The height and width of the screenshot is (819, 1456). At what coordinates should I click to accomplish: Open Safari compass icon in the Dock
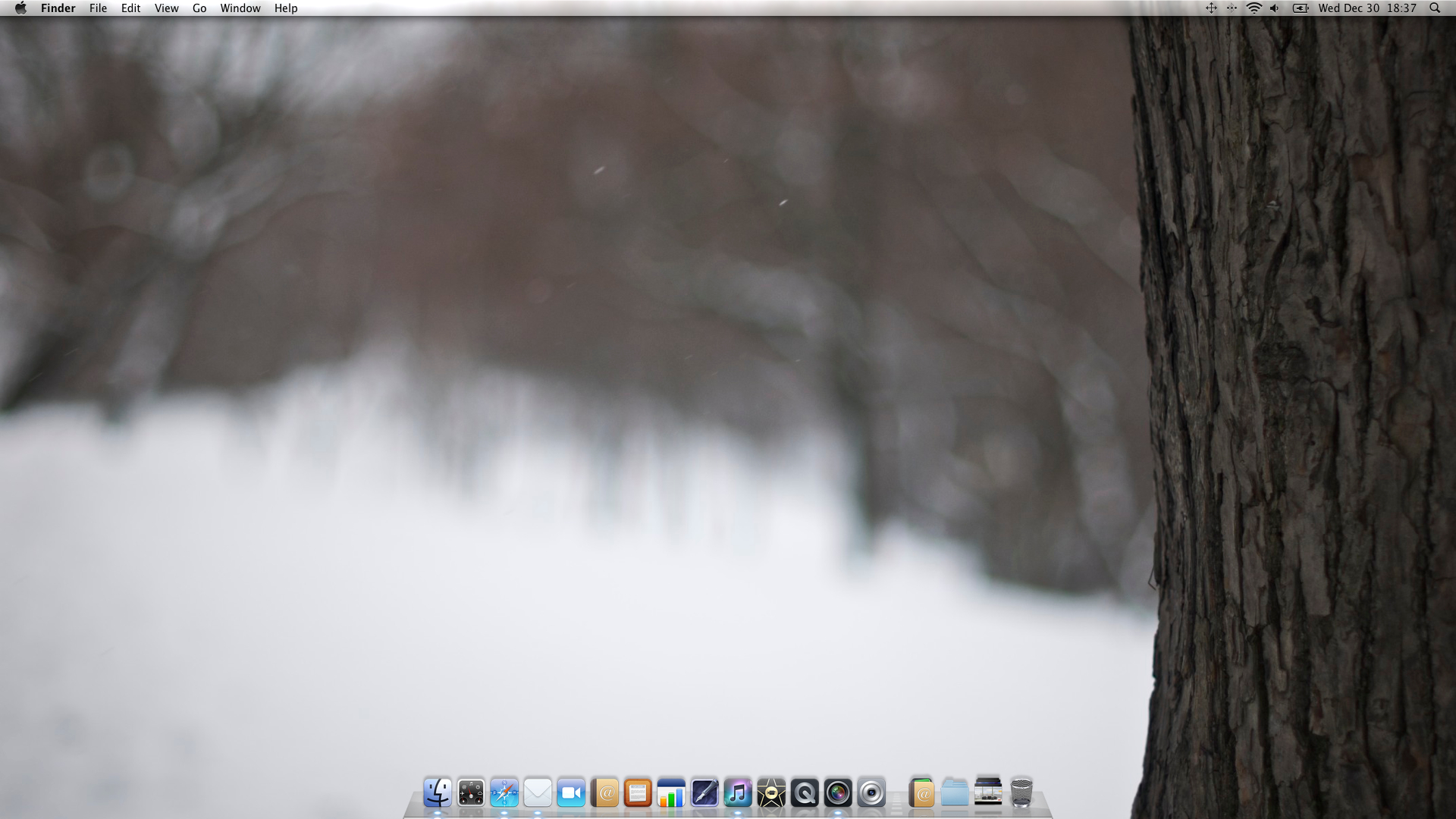504,793
